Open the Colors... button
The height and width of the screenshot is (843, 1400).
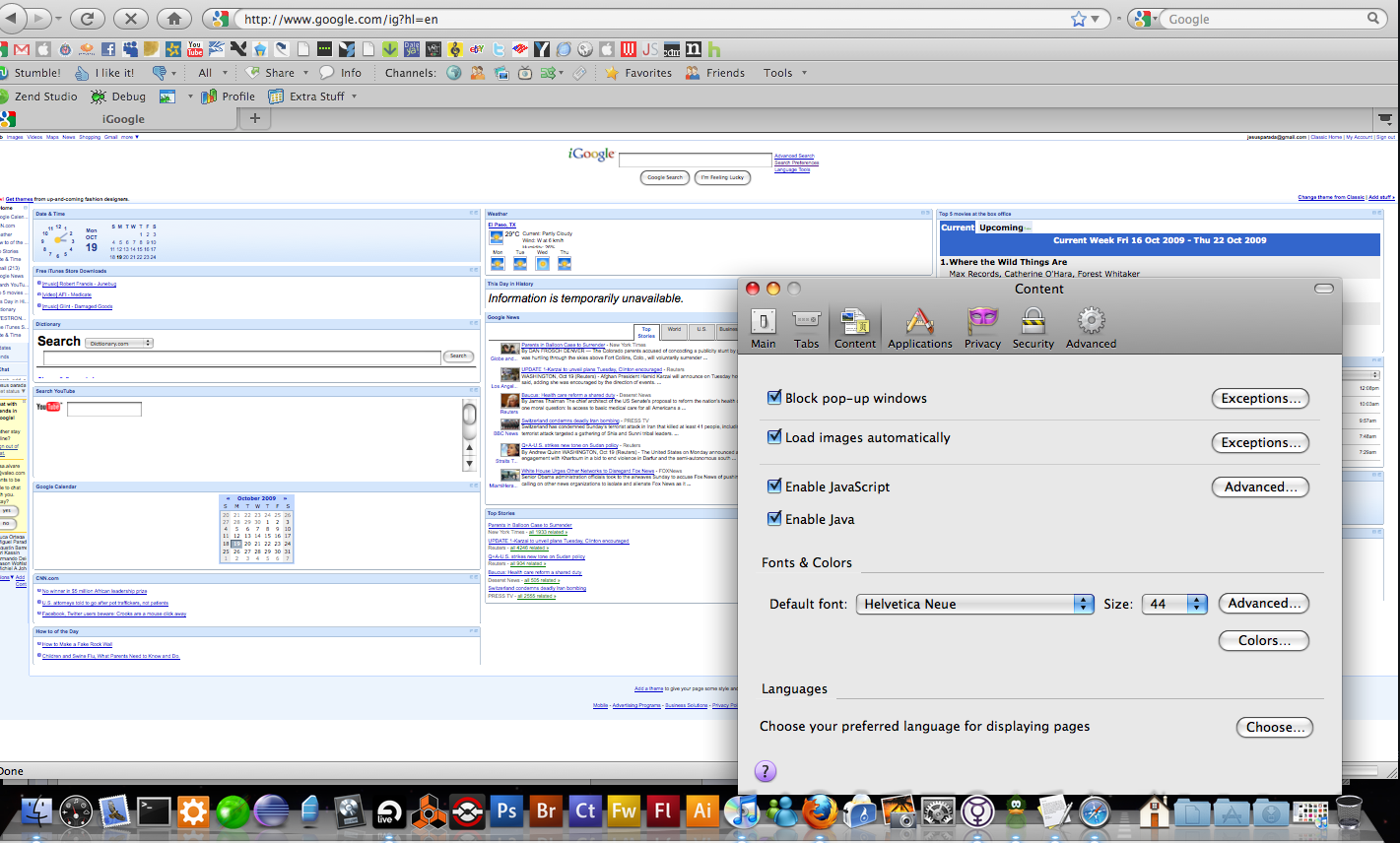[x=1264, y=641]
